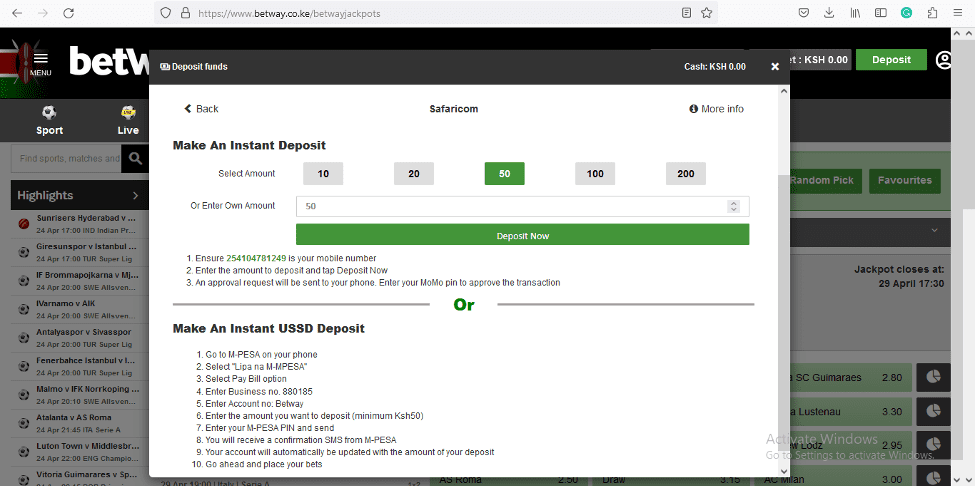View site security padlock info
The width and height of the screenshot is (977, 487).
click(184, 13)
